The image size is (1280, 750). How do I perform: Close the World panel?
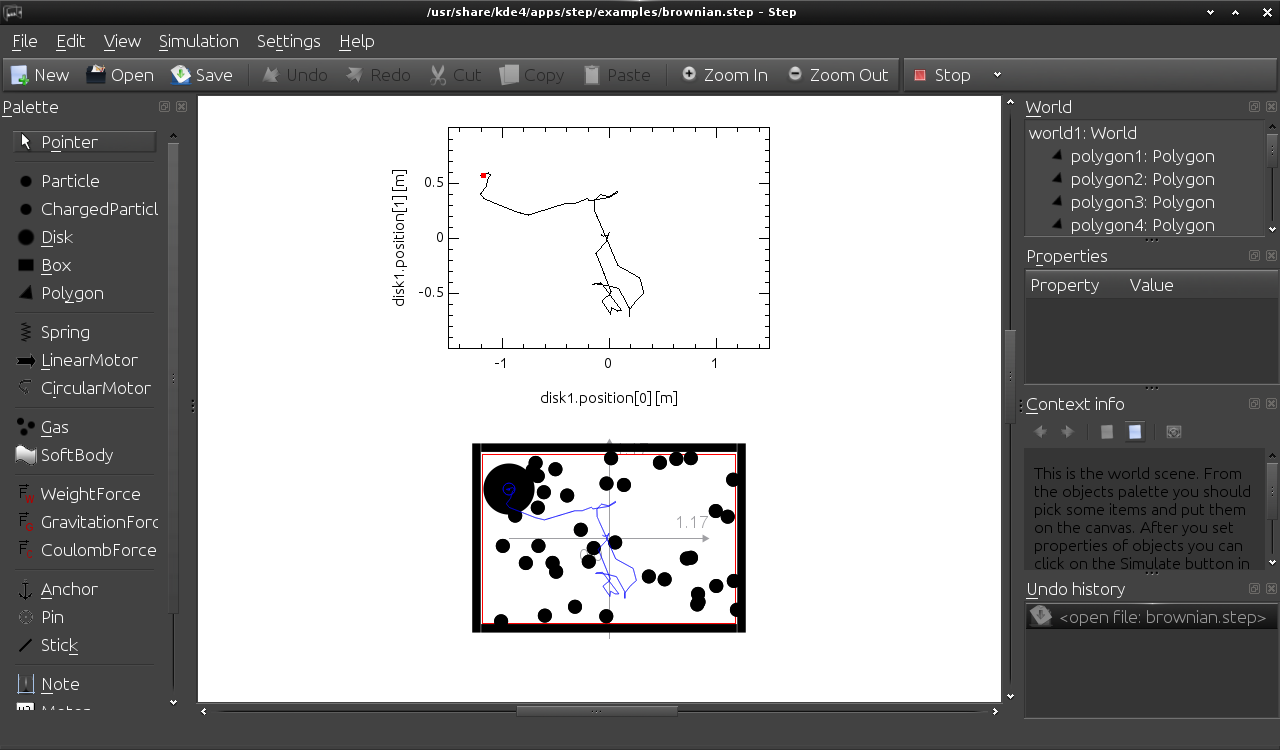point(1271,107)
